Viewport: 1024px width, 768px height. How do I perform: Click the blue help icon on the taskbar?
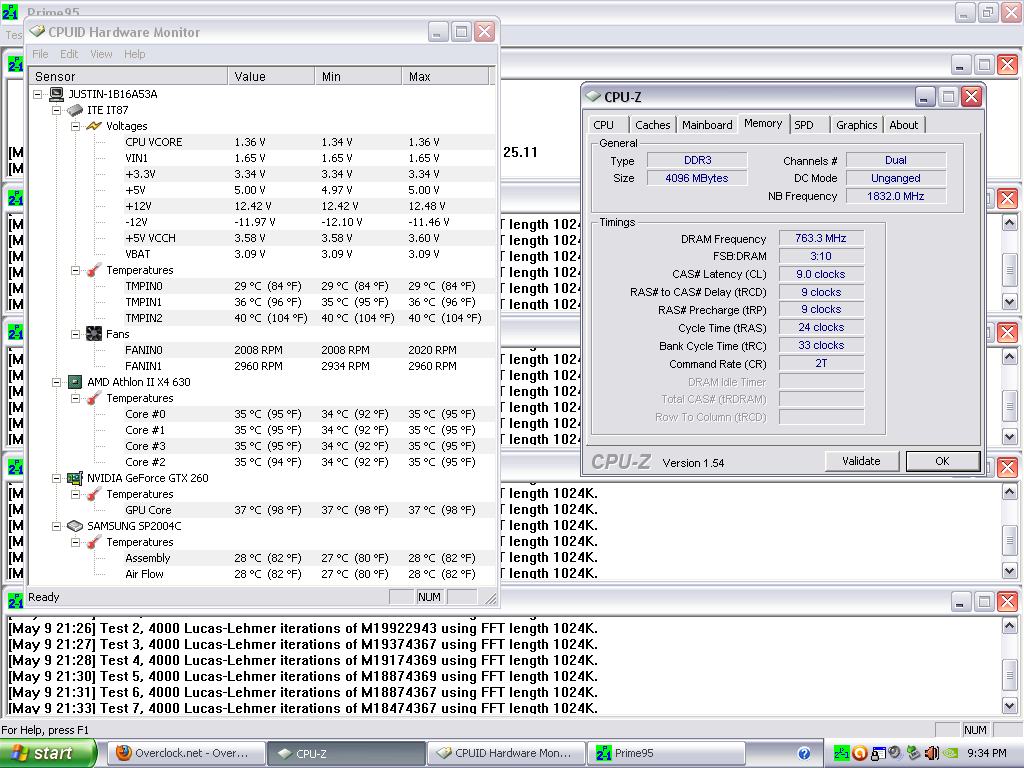pyautogui.click(x=804, y=753)
